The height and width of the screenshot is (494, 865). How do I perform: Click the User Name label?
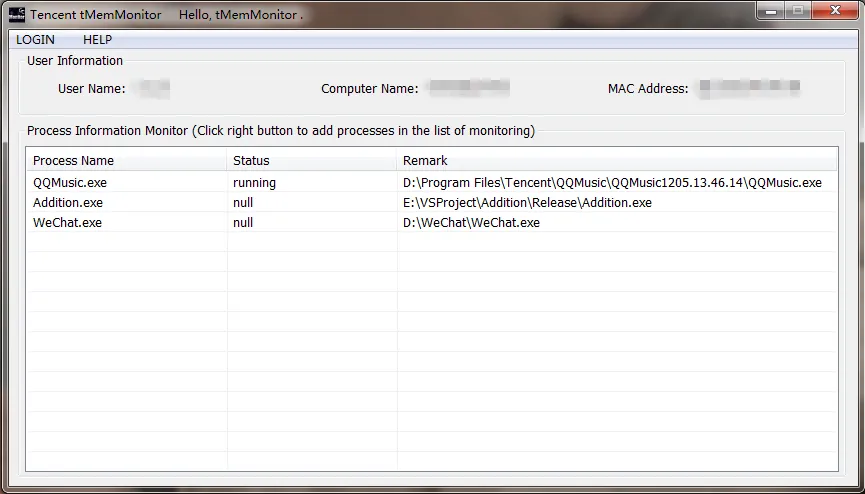pos(92,88)
